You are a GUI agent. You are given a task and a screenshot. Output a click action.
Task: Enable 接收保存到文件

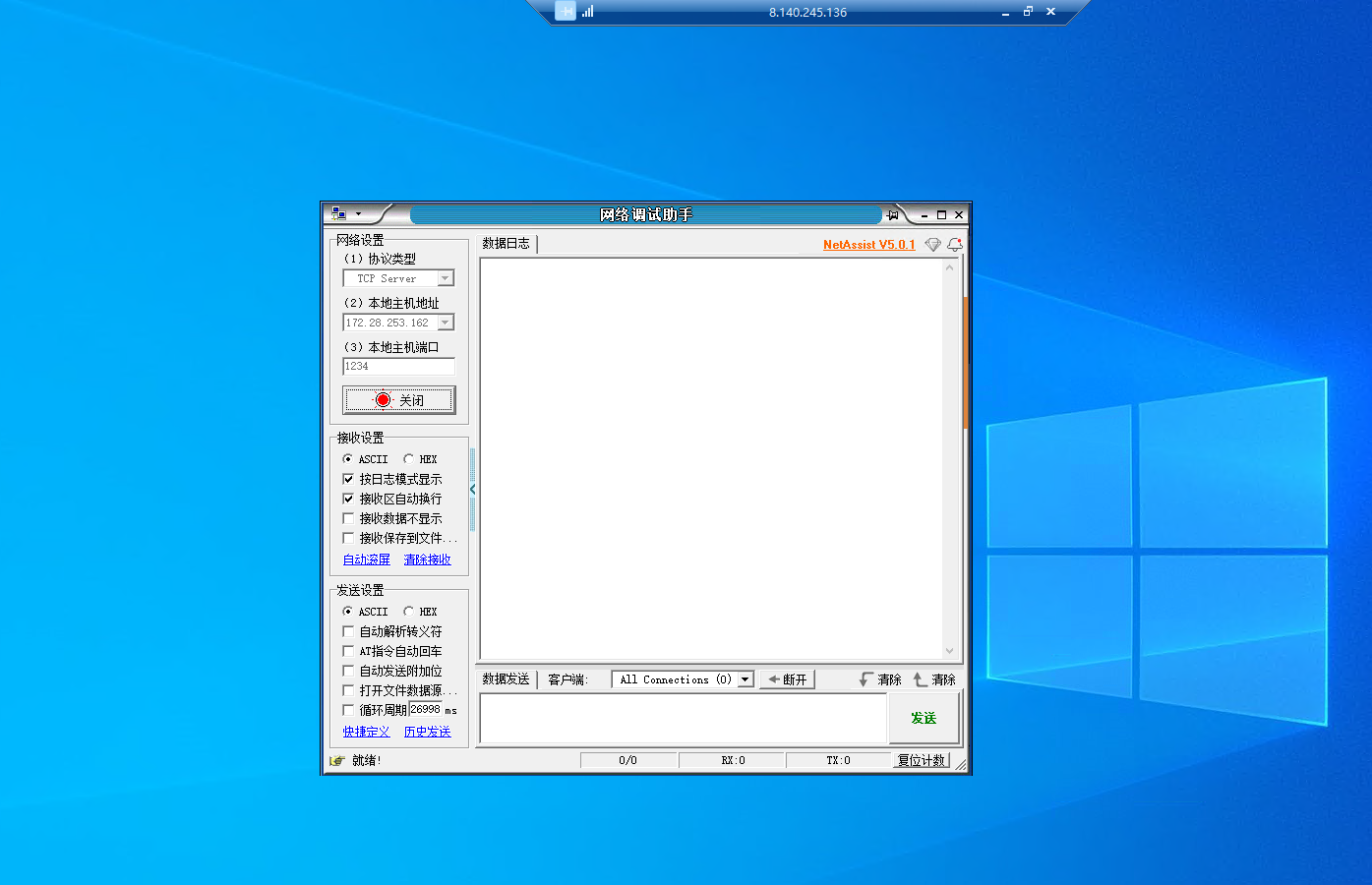tap(348, 538)
